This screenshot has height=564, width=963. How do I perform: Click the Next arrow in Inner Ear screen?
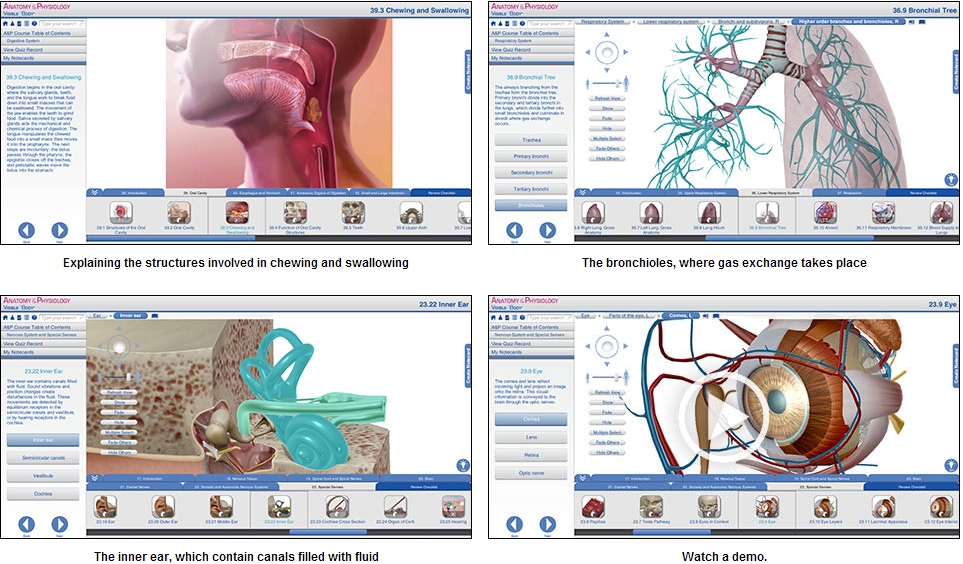60,524
